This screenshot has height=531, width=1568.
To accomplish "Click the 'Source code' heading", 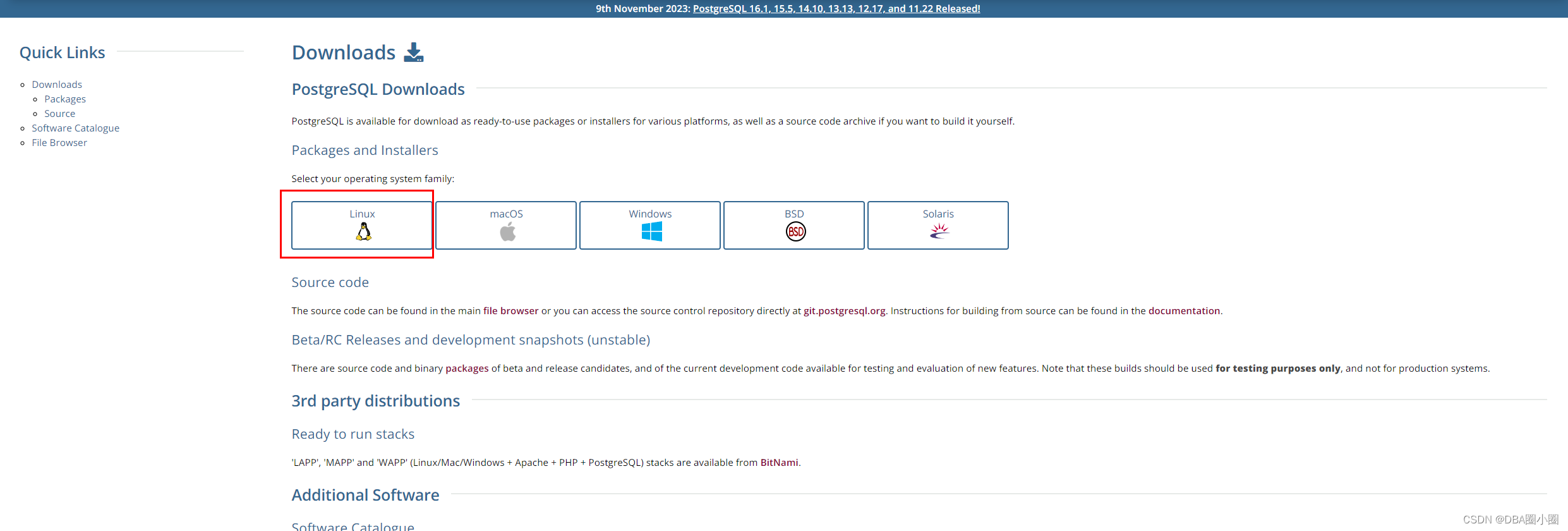I will [x=330, y=282].
